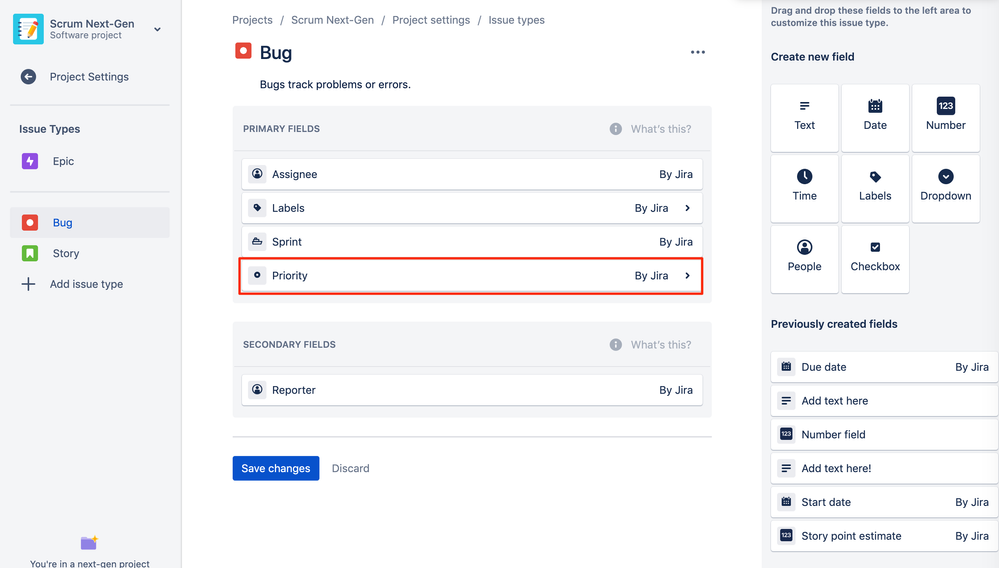Select the Sprint field row

point(472,241)
